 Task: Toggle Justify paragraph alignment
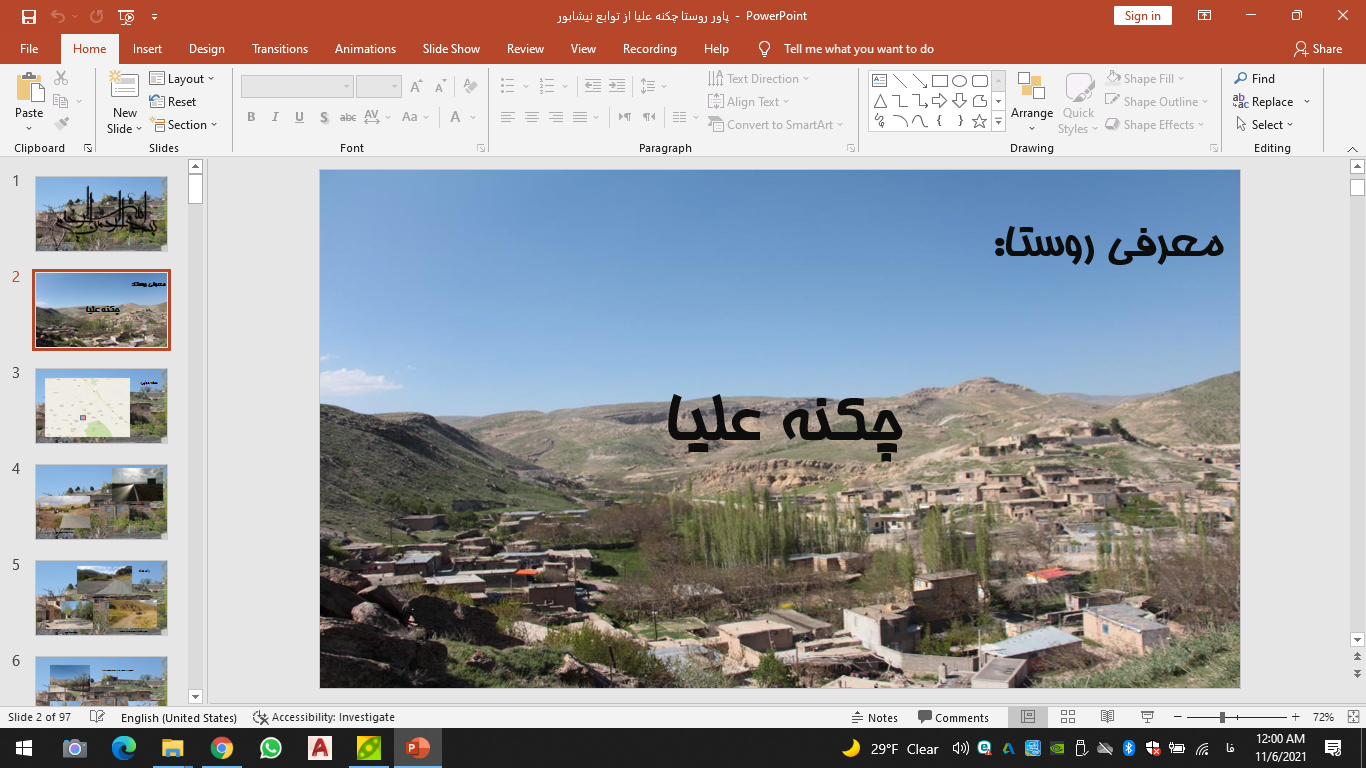pos(580,117)
